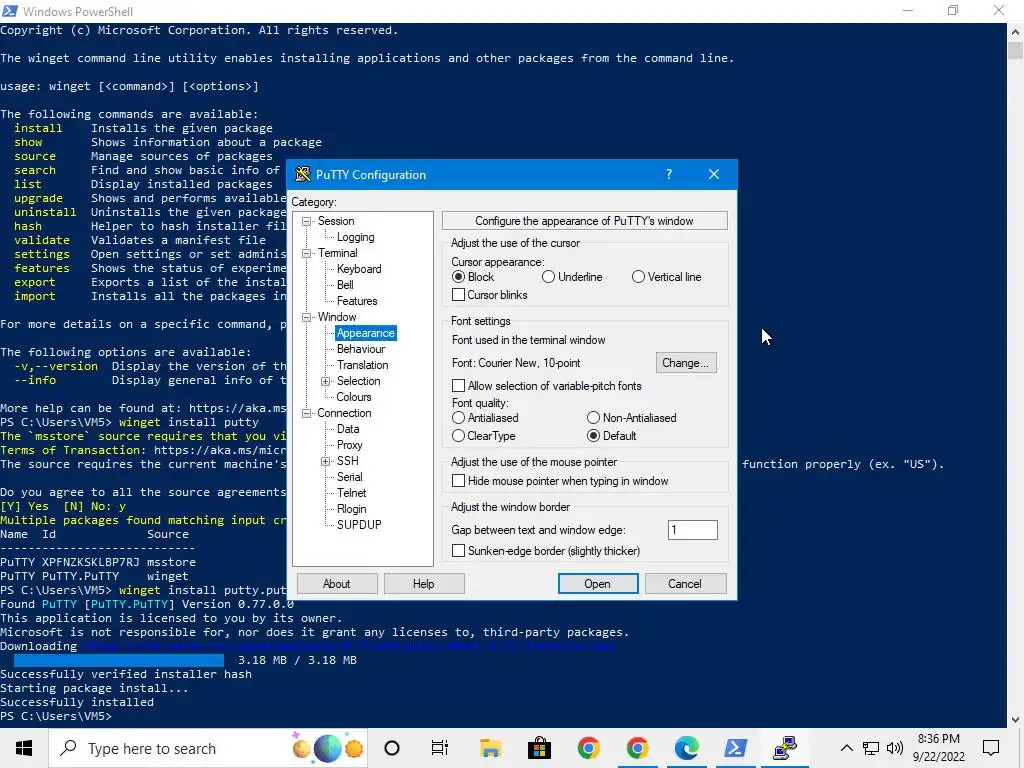Expand the Selection tree node
The height and width of the screenshot is (768, 1024).
click(x=325, y=381)
